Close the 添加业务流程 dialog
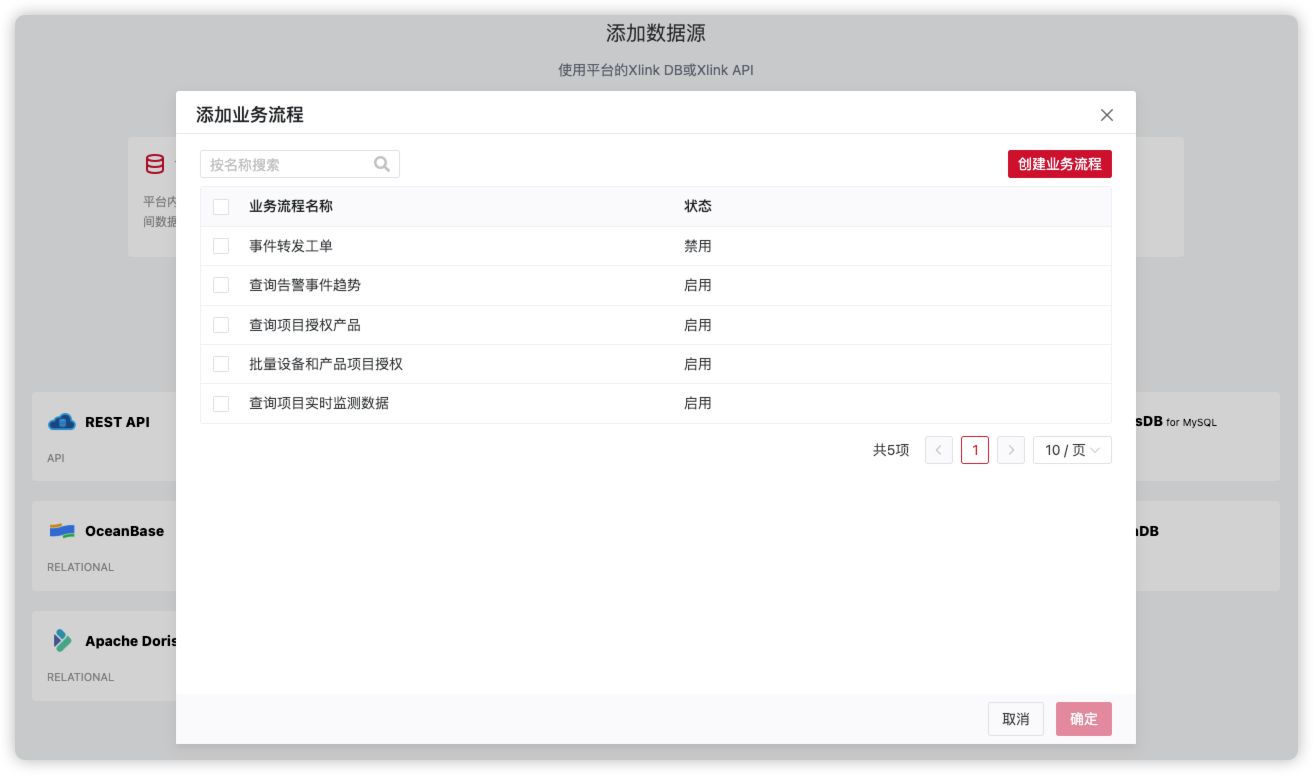The image size is (1313, 775). point(1107,114)
